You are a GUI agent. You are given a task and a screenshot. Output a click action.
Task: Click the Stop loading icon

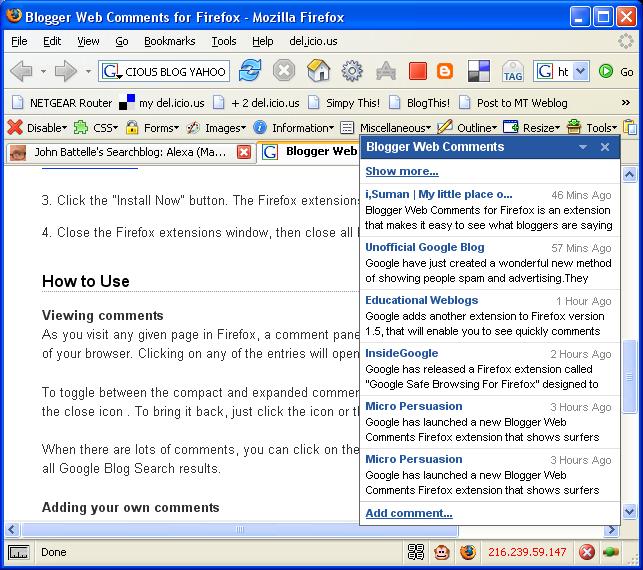point(284,71)
